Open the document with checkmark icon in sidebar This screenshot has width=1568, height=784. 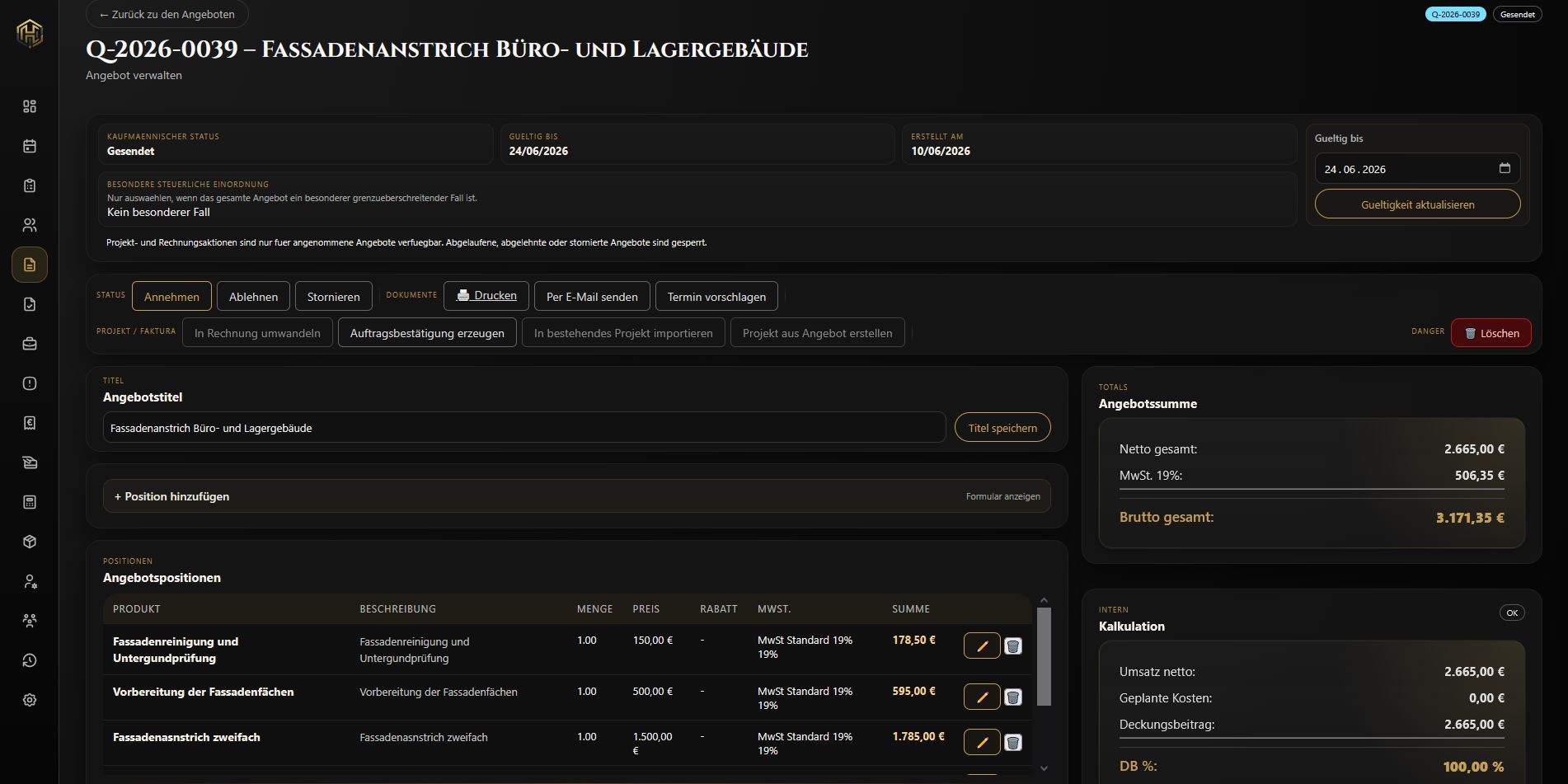[30, 304]
